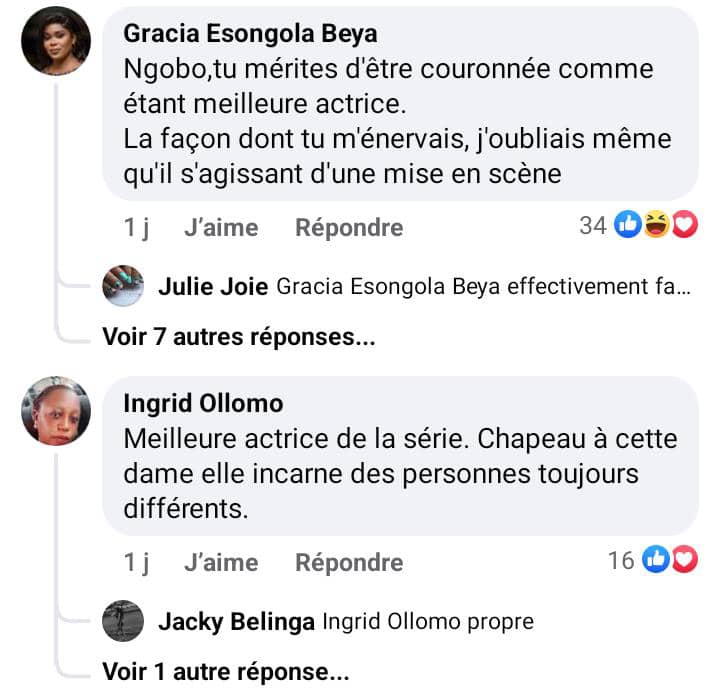The width and height of the screenshot is (720, 700).
Task: Click the laughing reaction on Gracia's comment
Action: [657, 226]
